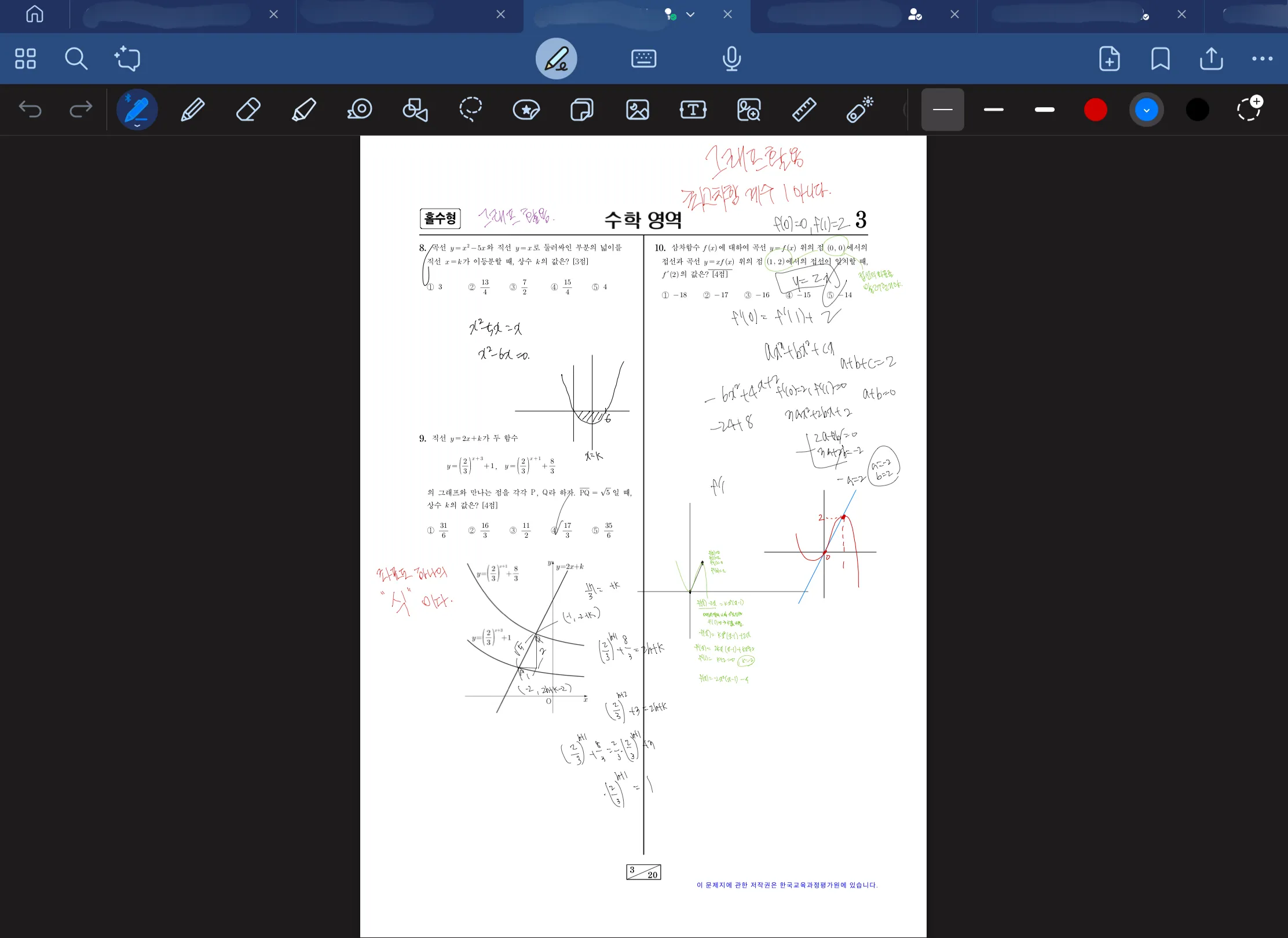Select the highlighter tool

pos(304,110)
